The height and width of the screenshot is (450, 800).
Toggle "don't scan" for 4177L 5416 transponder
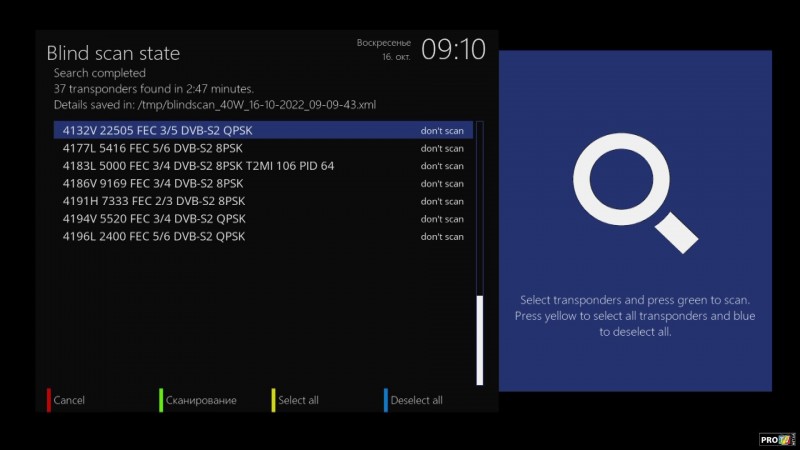441,149
